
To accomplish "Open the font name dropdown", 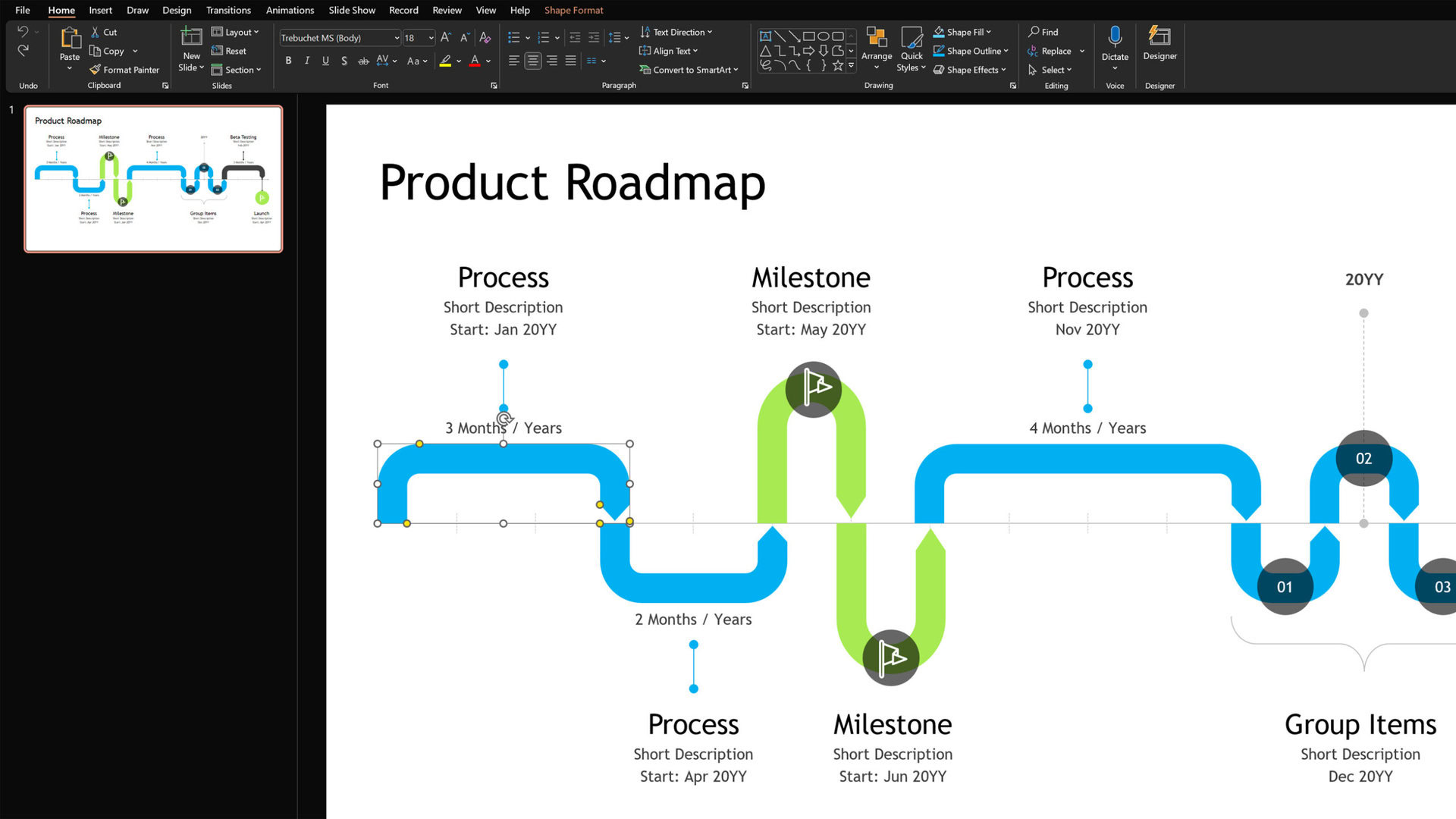I will click(397, 38).
